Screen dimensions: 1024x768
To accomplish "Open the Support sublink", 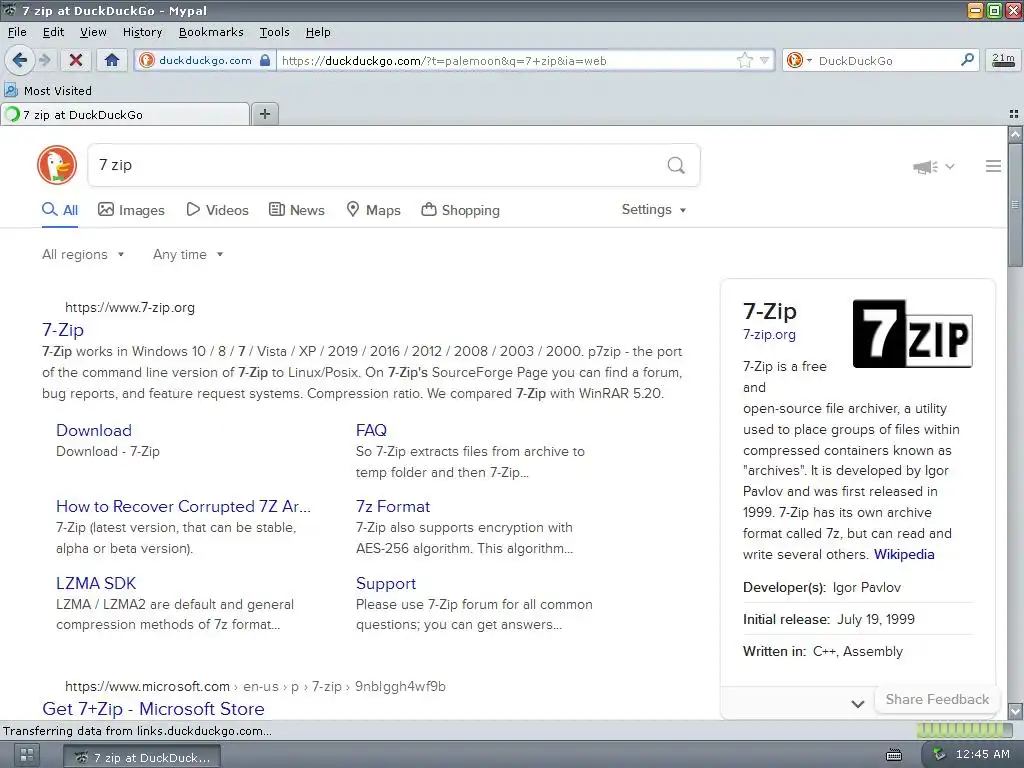I will tap(386, 583).
